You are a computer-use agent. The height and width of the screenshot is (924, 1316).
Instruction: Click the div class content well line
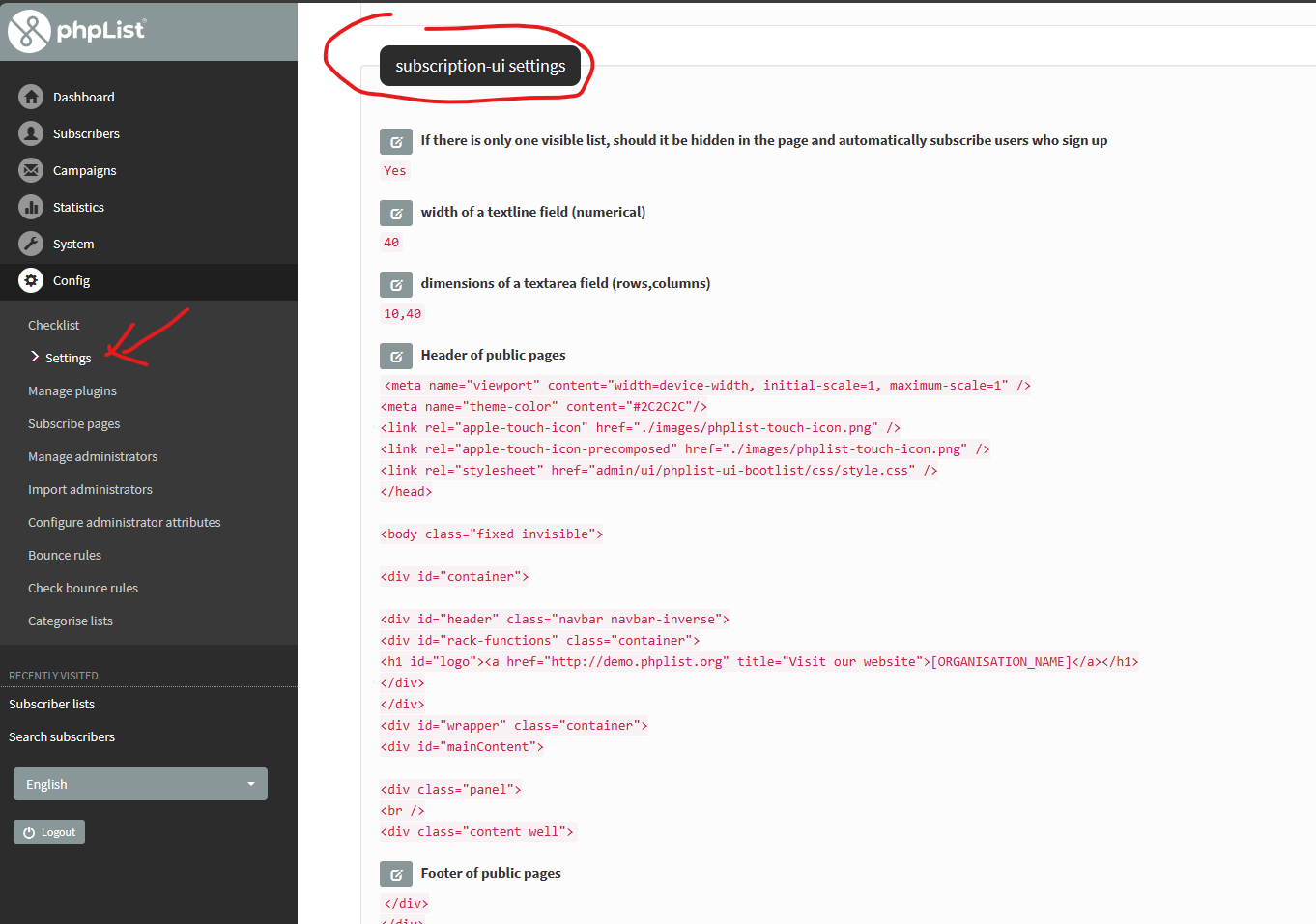point(477,832)
